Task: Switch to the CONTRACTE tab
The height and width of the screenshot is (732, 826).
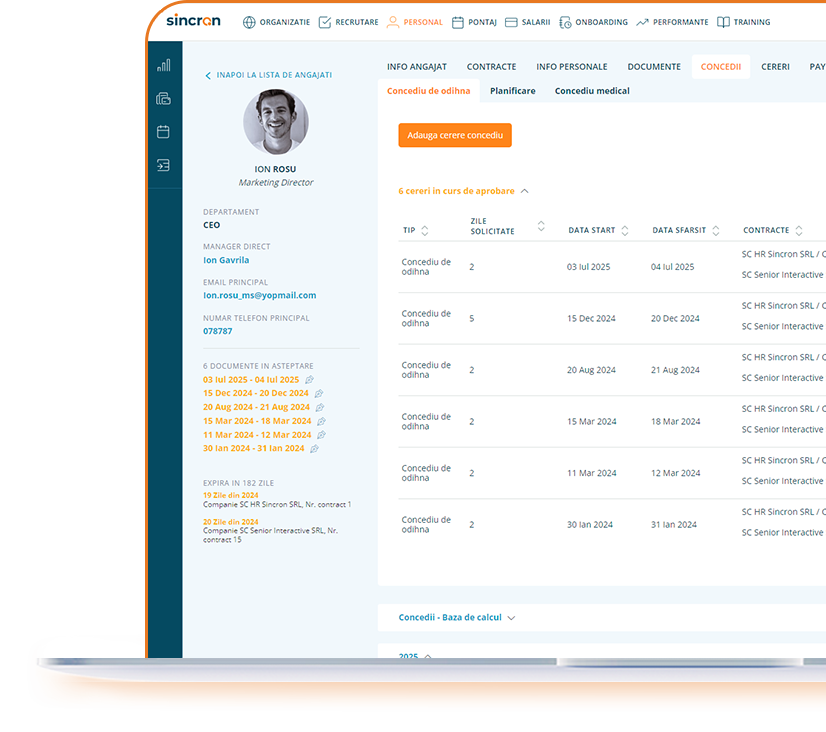Action: (491, 66)
